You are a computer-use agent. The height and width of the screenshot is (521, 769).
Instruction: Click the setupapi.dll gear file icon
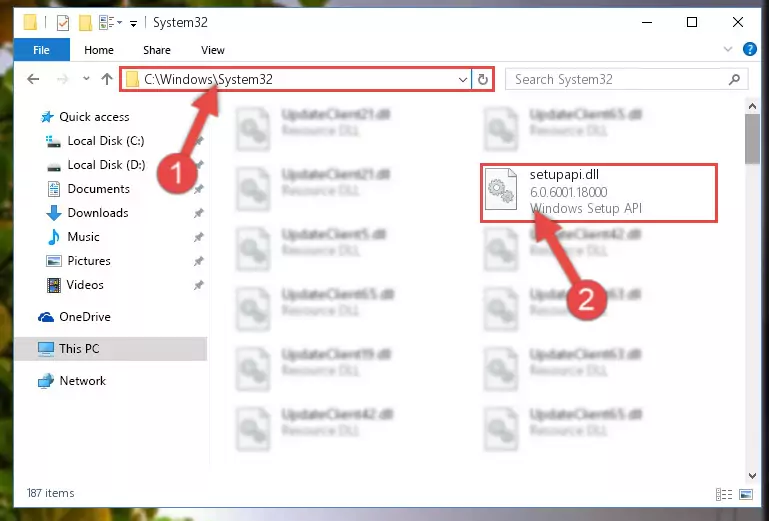click(x=501, y=189)
